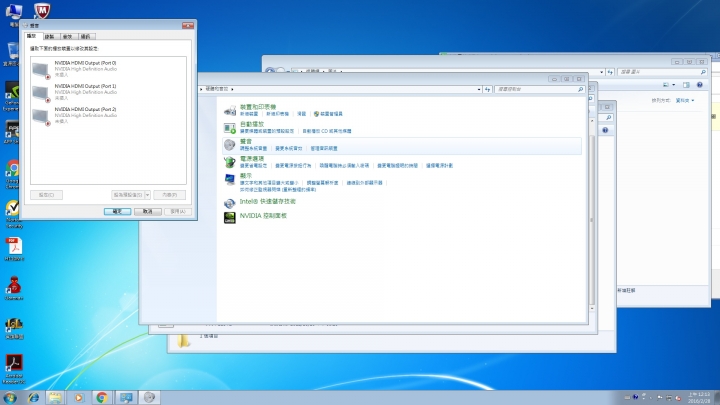
Task: Open the AutoPlay icon
Action: [x=230, y=128]
